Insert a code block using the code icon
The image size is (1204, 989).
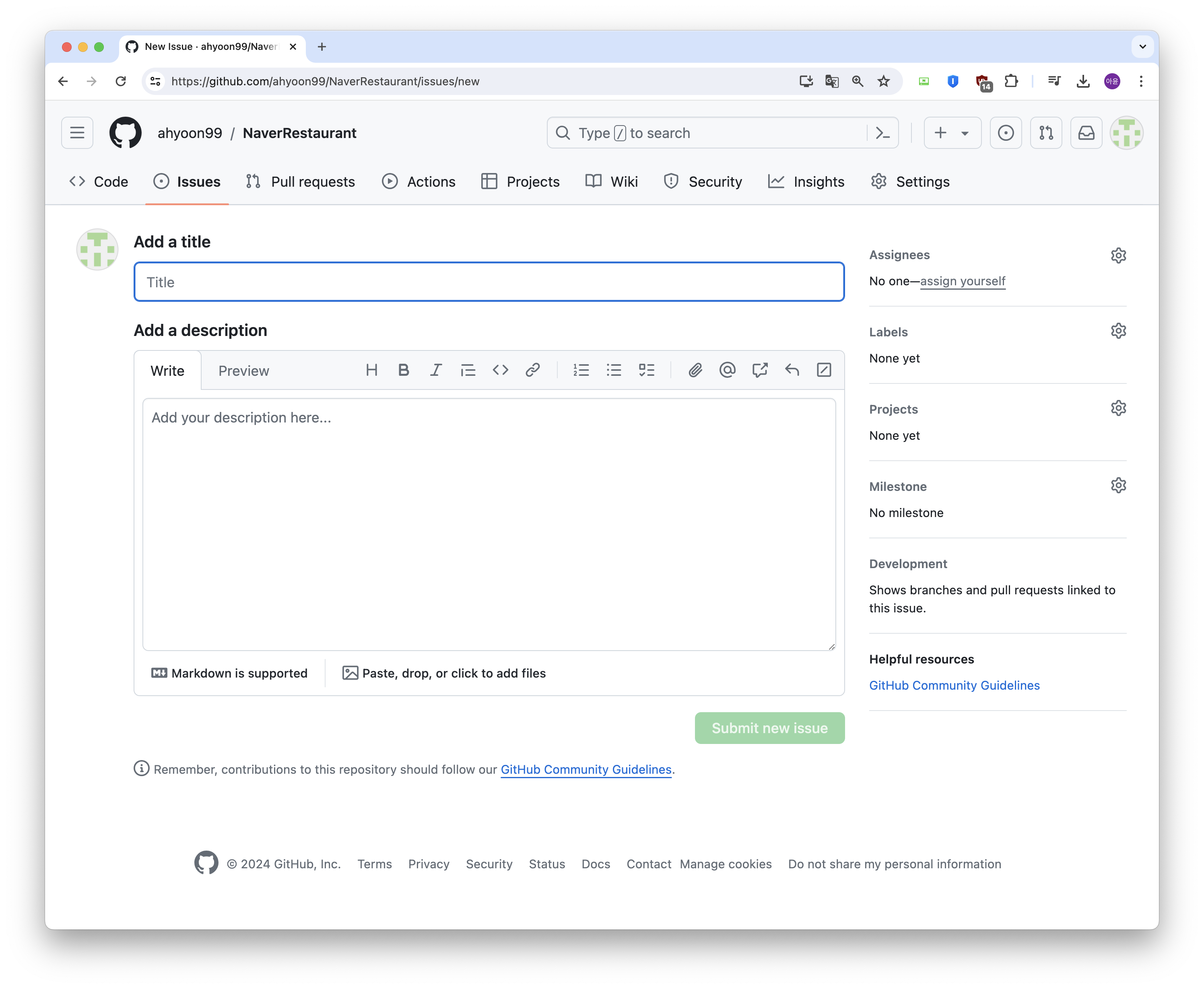500,370
